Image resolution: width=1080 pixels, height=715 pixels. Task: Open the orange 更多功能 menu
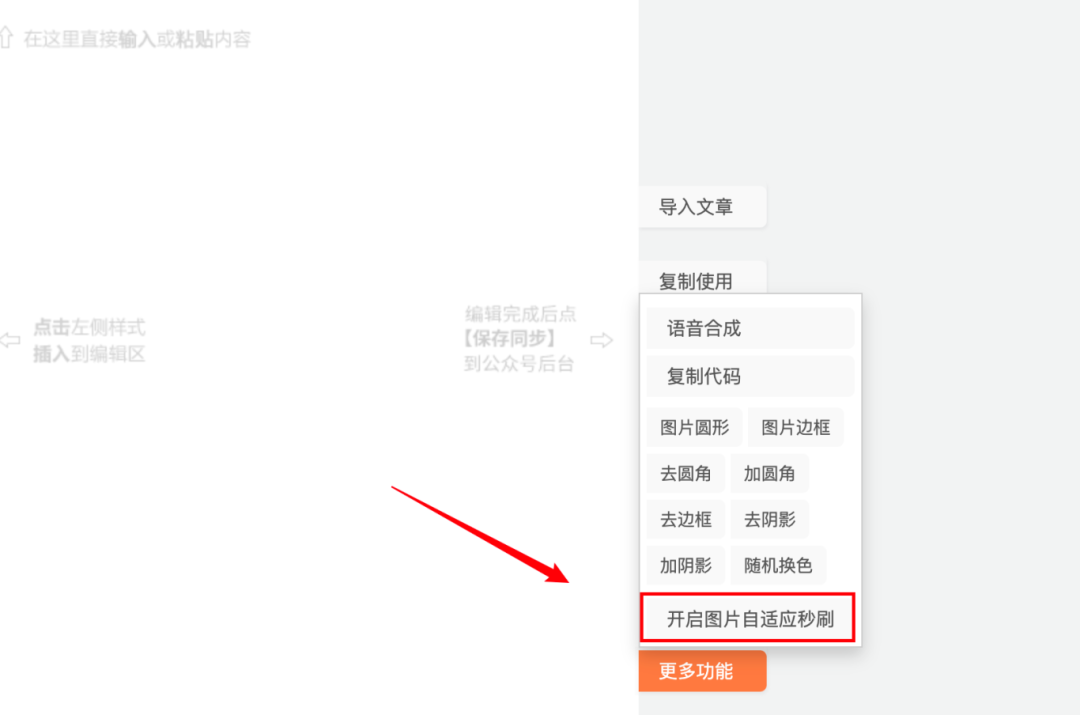click(702, 671)
